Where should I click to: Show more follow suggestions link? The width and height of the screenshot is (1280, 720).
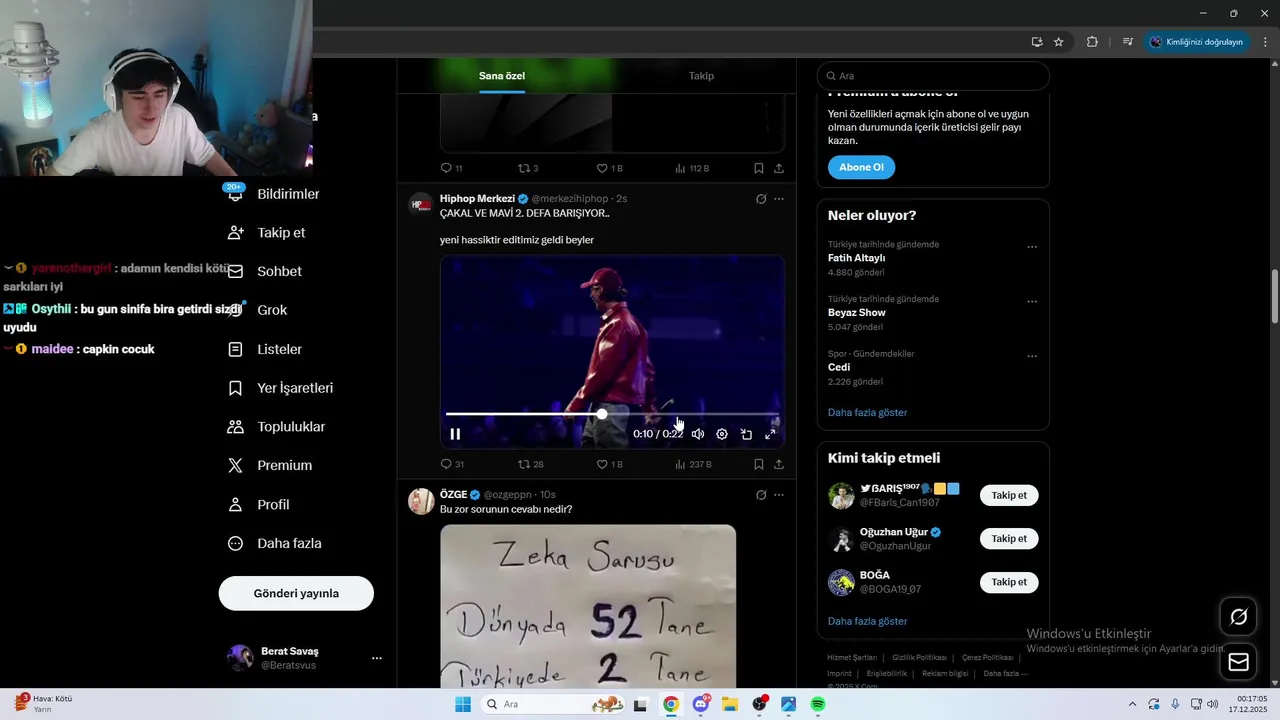pos(867,621)
